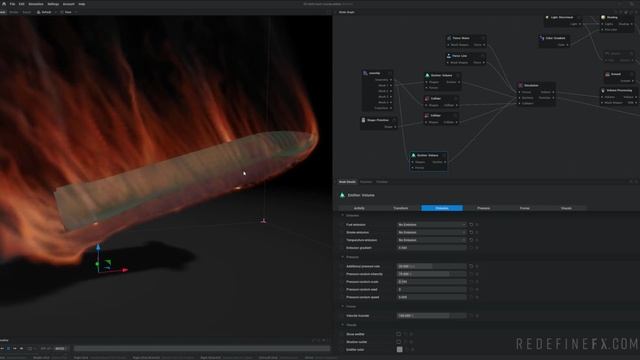Screen dimensions: 640x360
Task: Collapse the Pressure section
Action: click(x=342, y=257)
